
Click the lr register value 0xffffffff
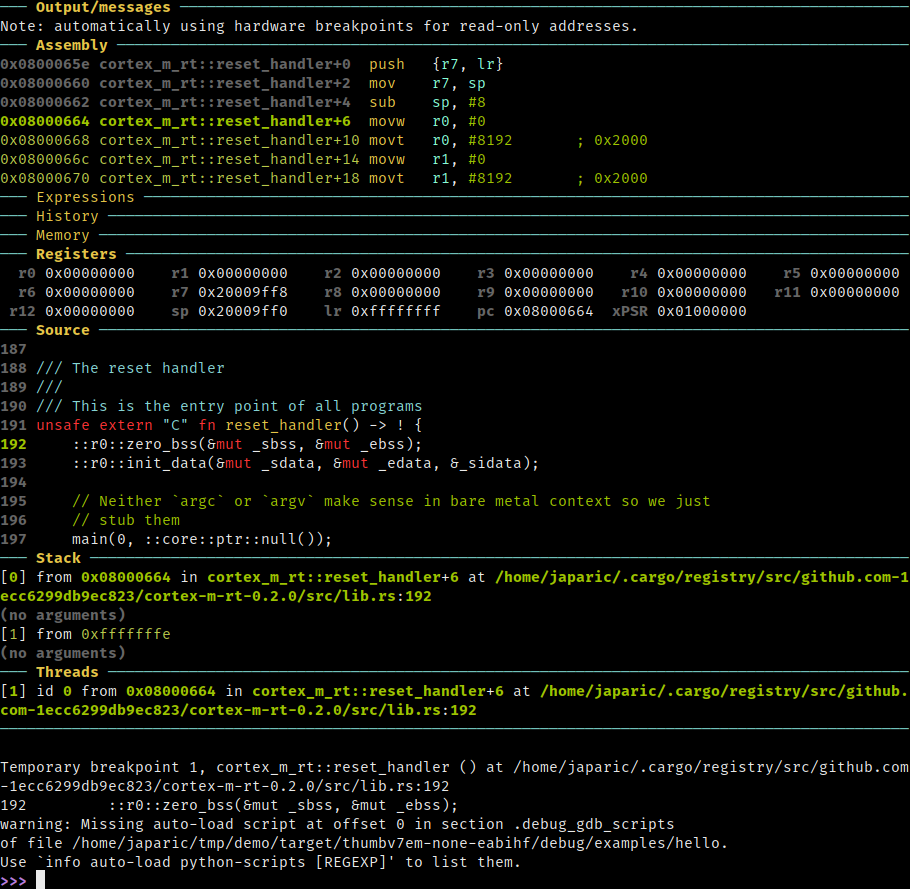pos(395,312)
